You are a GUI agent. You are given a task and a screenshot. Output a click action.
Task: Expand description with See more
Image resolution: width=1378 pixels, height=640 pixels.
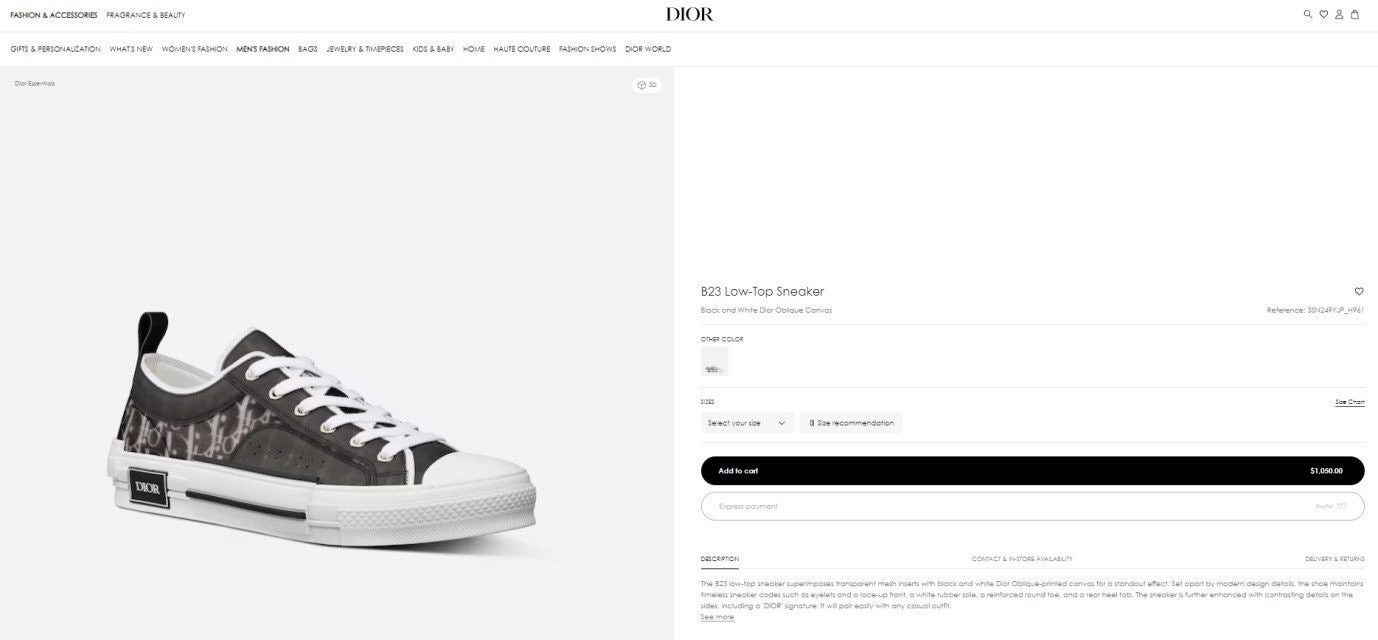tap(717, 617)
